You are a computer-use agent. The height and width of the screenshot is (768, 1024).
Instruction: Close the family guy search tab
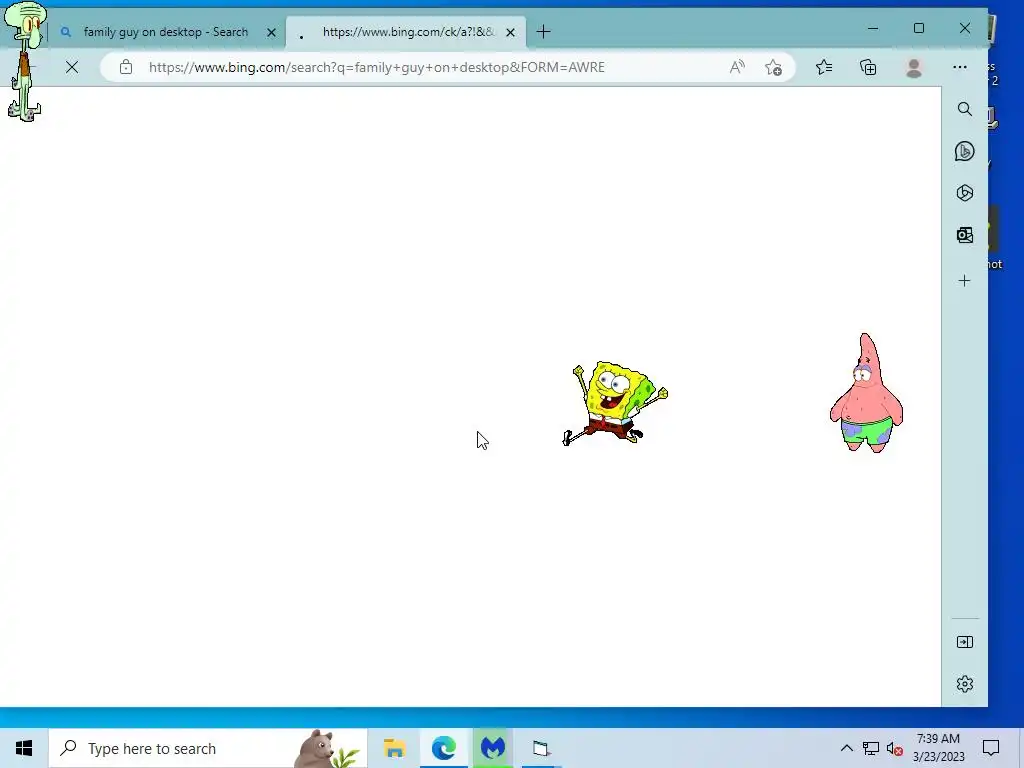click(271, 32)
